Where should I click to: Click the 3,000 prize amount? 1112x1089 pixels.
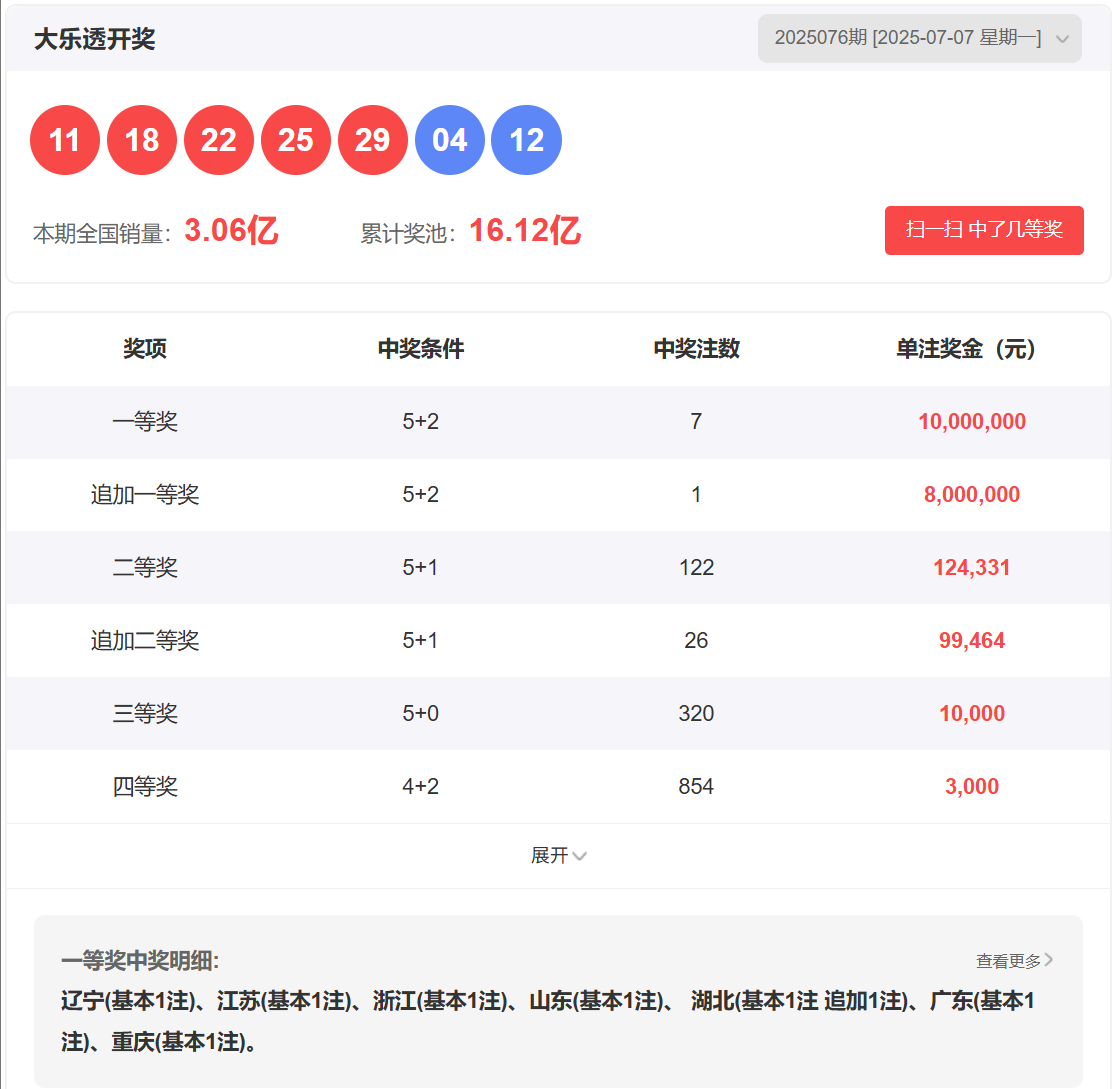pyautogui.click(x=972, y=786)
